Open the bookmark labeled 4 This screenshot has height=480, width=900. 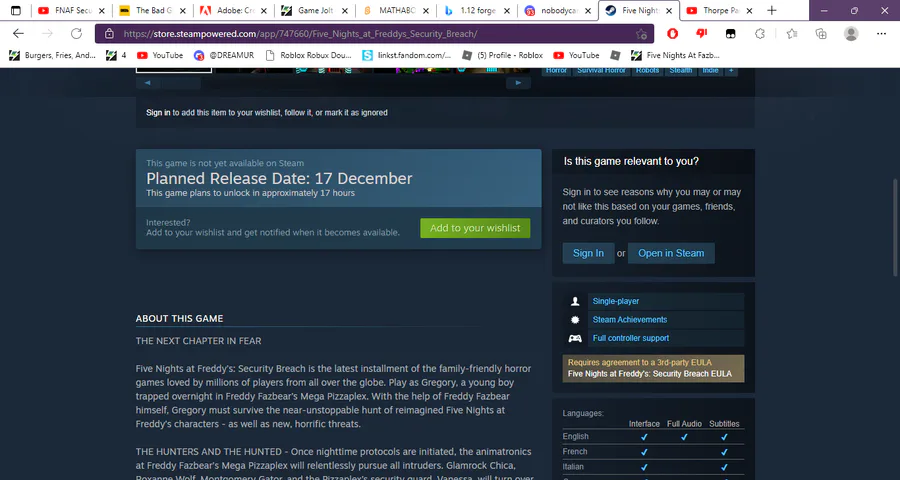(x=117, y=55)
